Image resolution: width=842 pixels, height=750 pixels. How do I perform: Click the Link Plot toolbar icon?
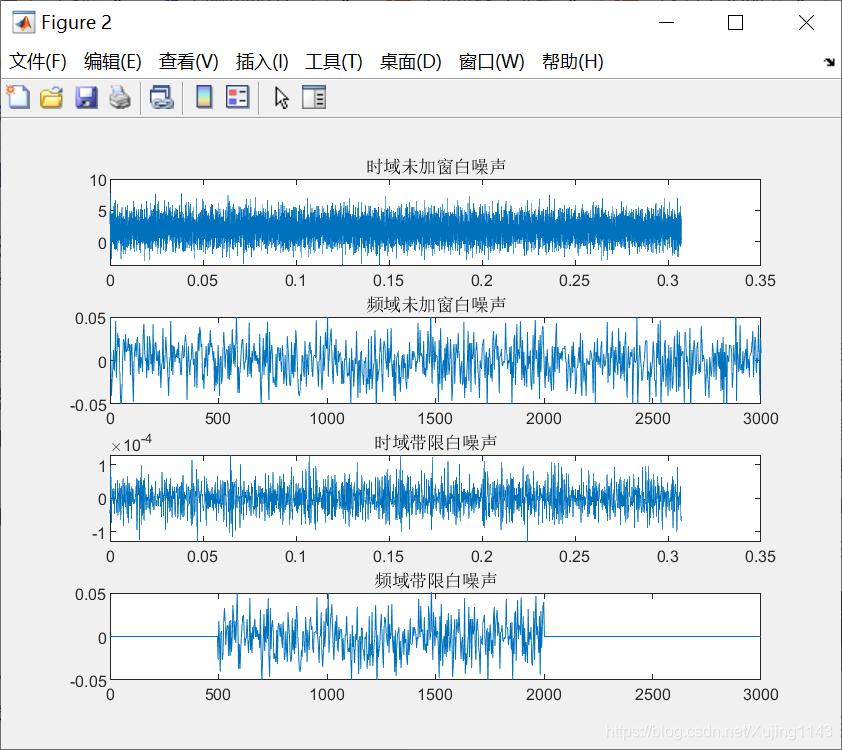click(161, 98)
